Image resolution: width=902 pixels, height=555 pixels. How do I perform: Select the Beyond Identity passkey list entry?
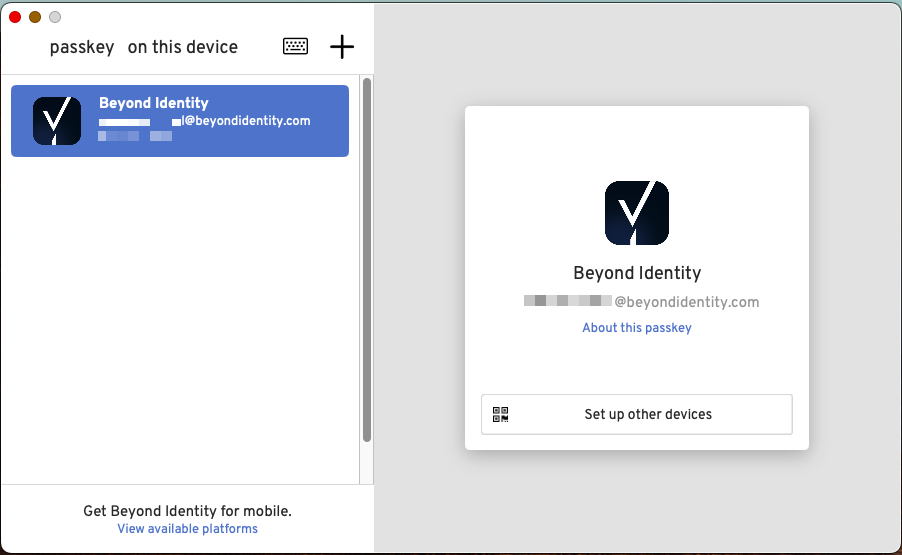180,121
